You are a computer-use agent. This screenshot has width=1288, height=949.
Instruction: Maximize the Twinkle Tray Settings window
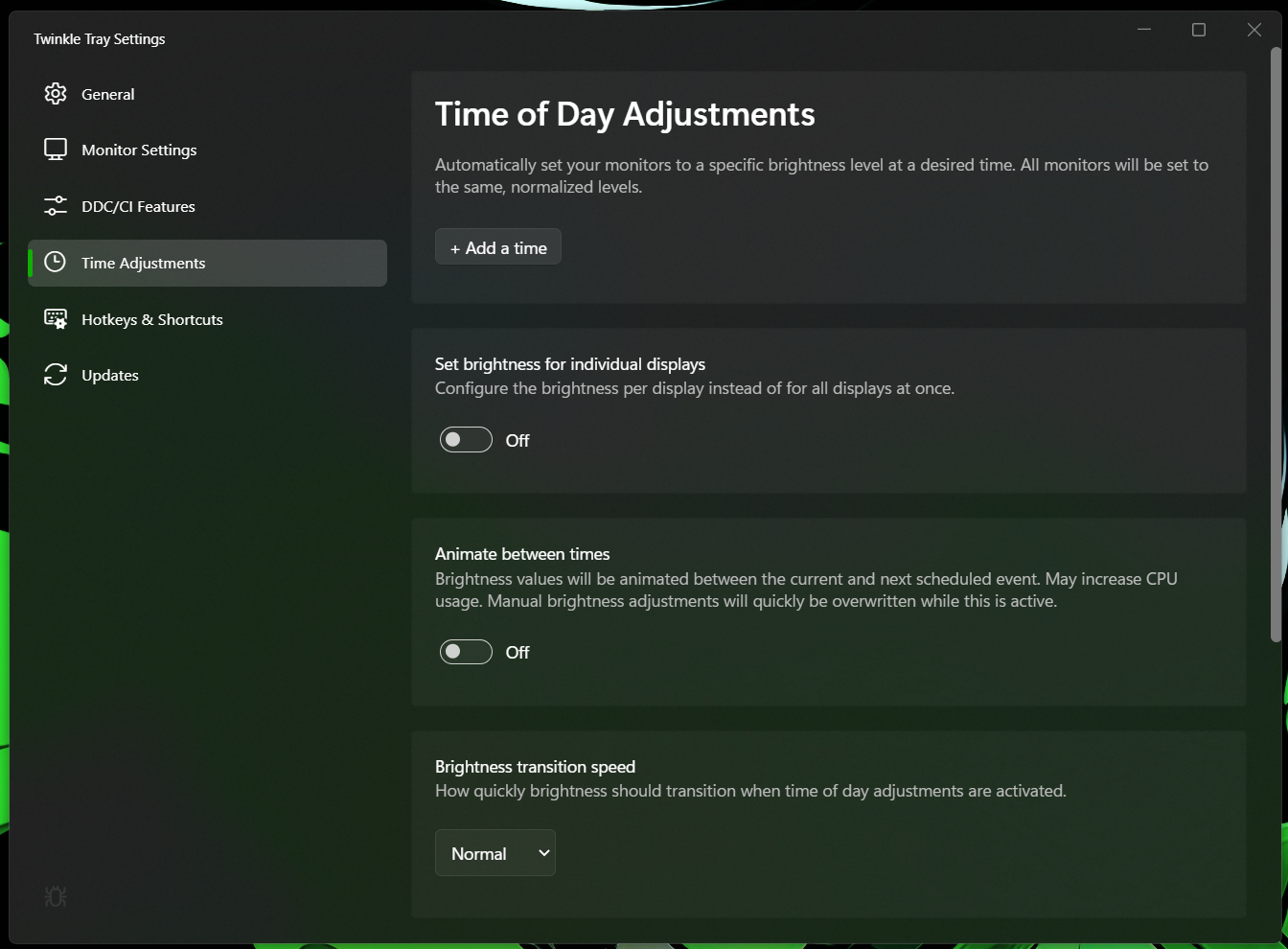(1198, 30)
